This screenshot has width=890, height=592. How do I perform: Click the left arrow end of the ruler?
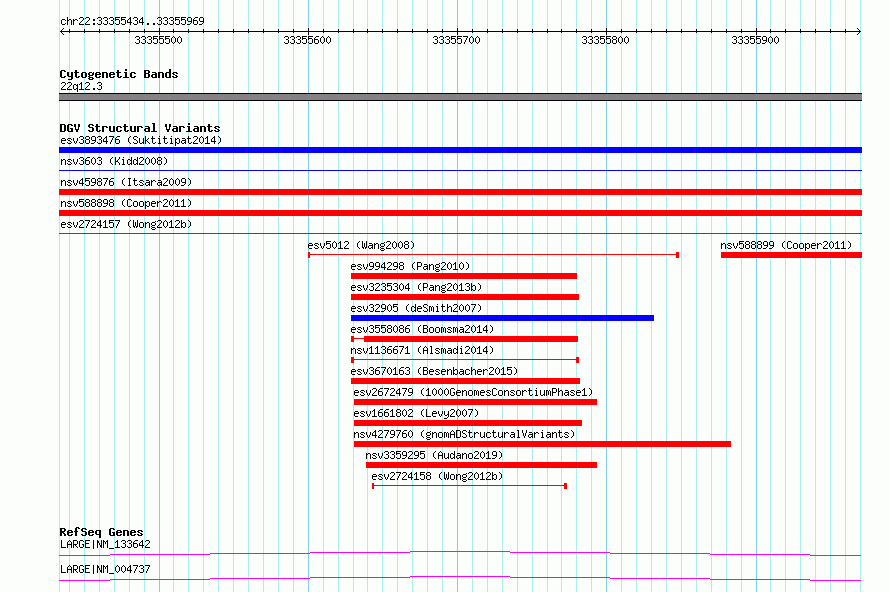click(x=62, y=32)
